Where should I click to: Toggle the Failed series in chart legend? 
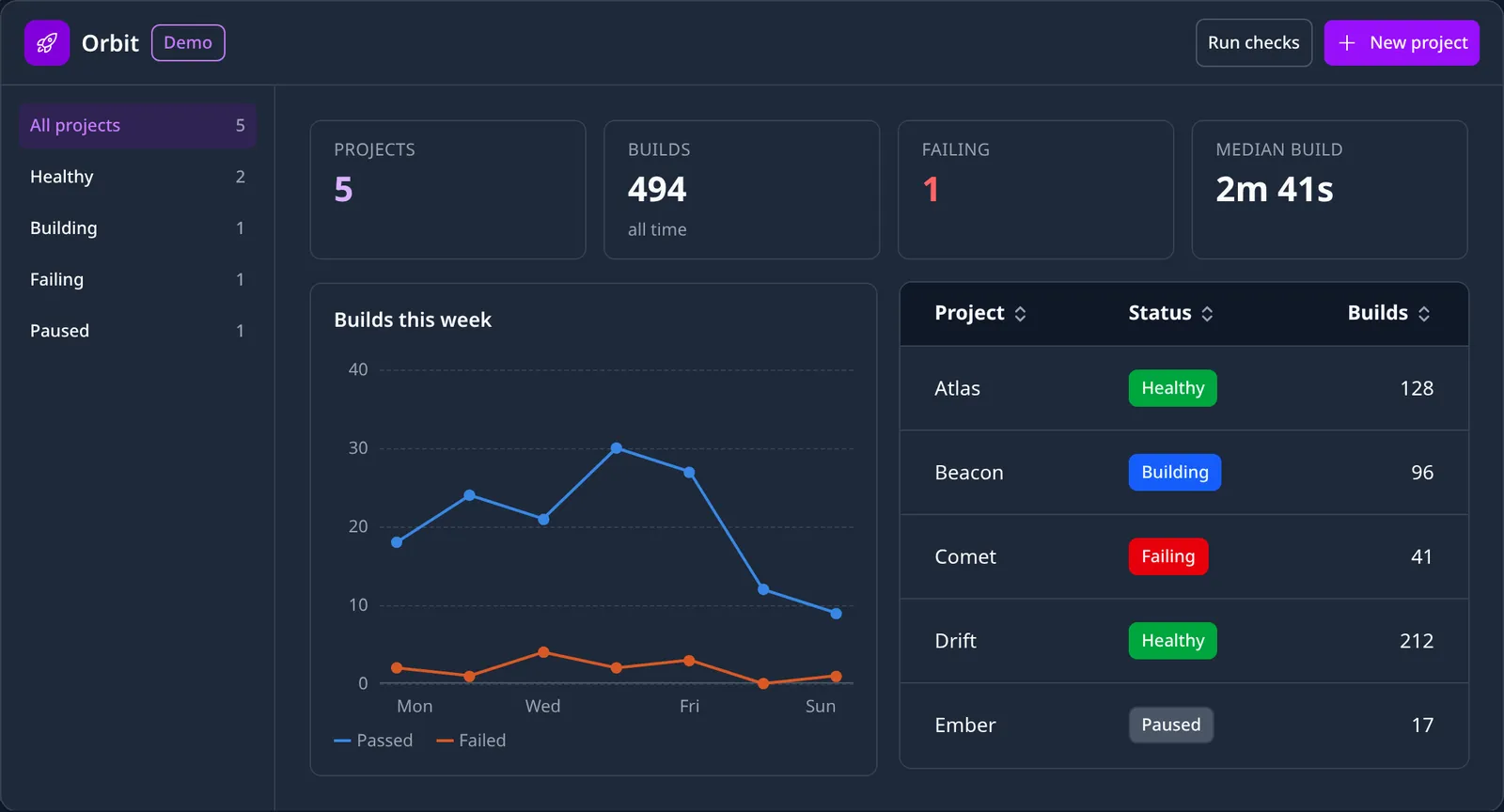point(471,741)
